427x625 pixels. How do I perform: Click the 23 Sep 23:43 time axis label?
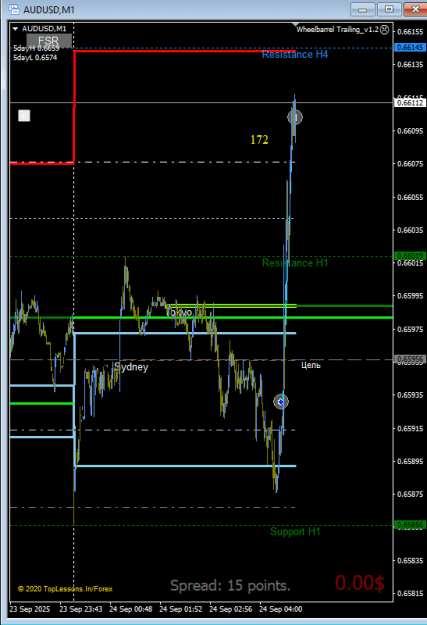pos(81,609)
